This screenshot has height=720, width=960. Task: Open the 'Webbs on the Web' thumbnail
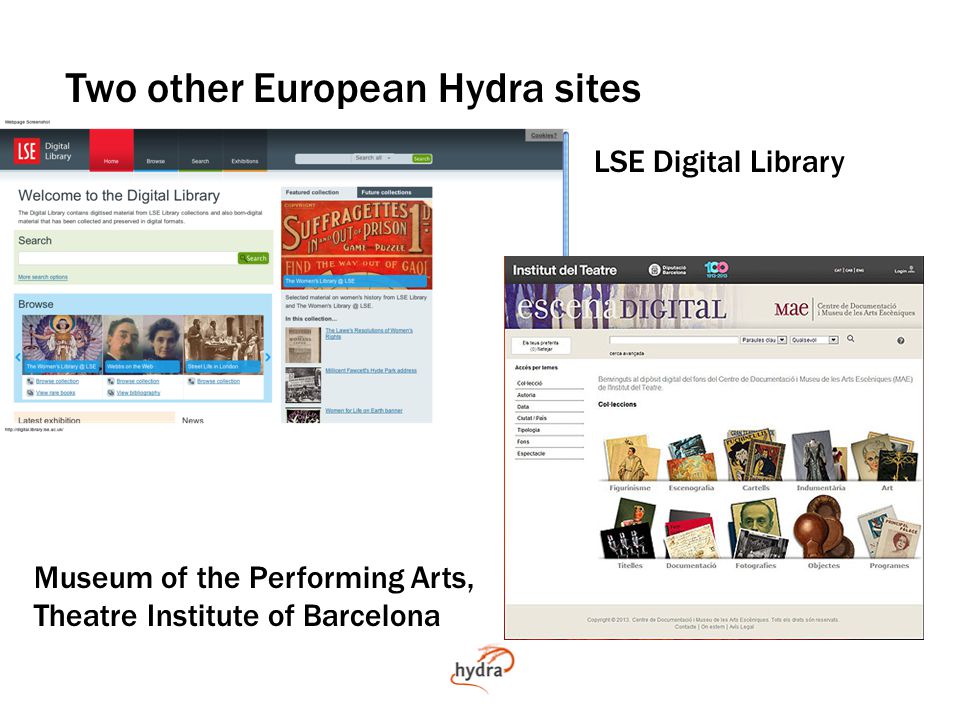(x=143, y=344)
